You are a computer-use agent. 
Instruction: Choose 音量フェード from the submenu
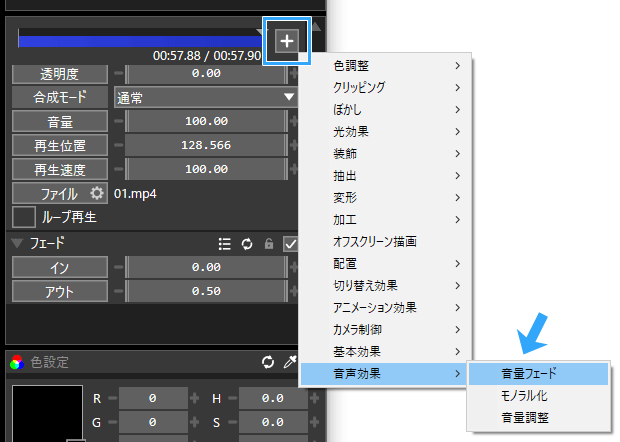click(539, 374)
